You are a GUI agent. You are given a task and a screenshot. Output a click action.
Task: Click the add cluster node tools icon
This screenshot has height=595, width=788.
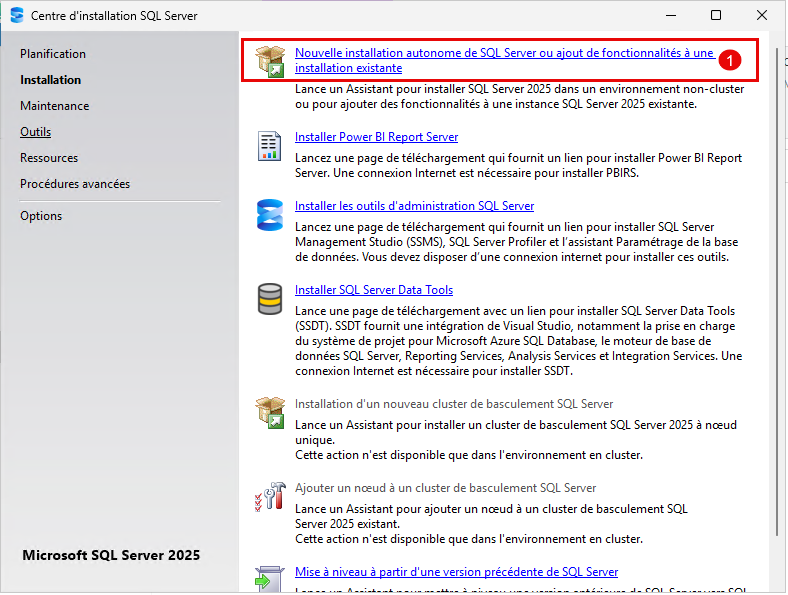tap(270, 497)
